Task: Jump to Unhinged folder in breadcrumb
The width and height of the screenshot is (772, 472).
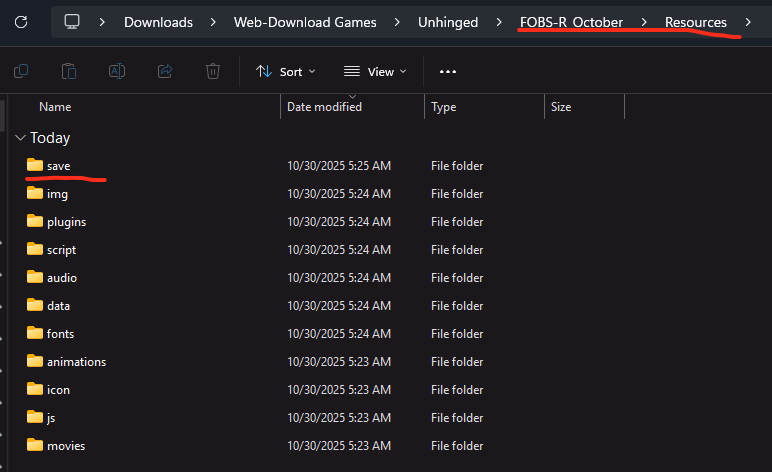Action: (446, 22)
